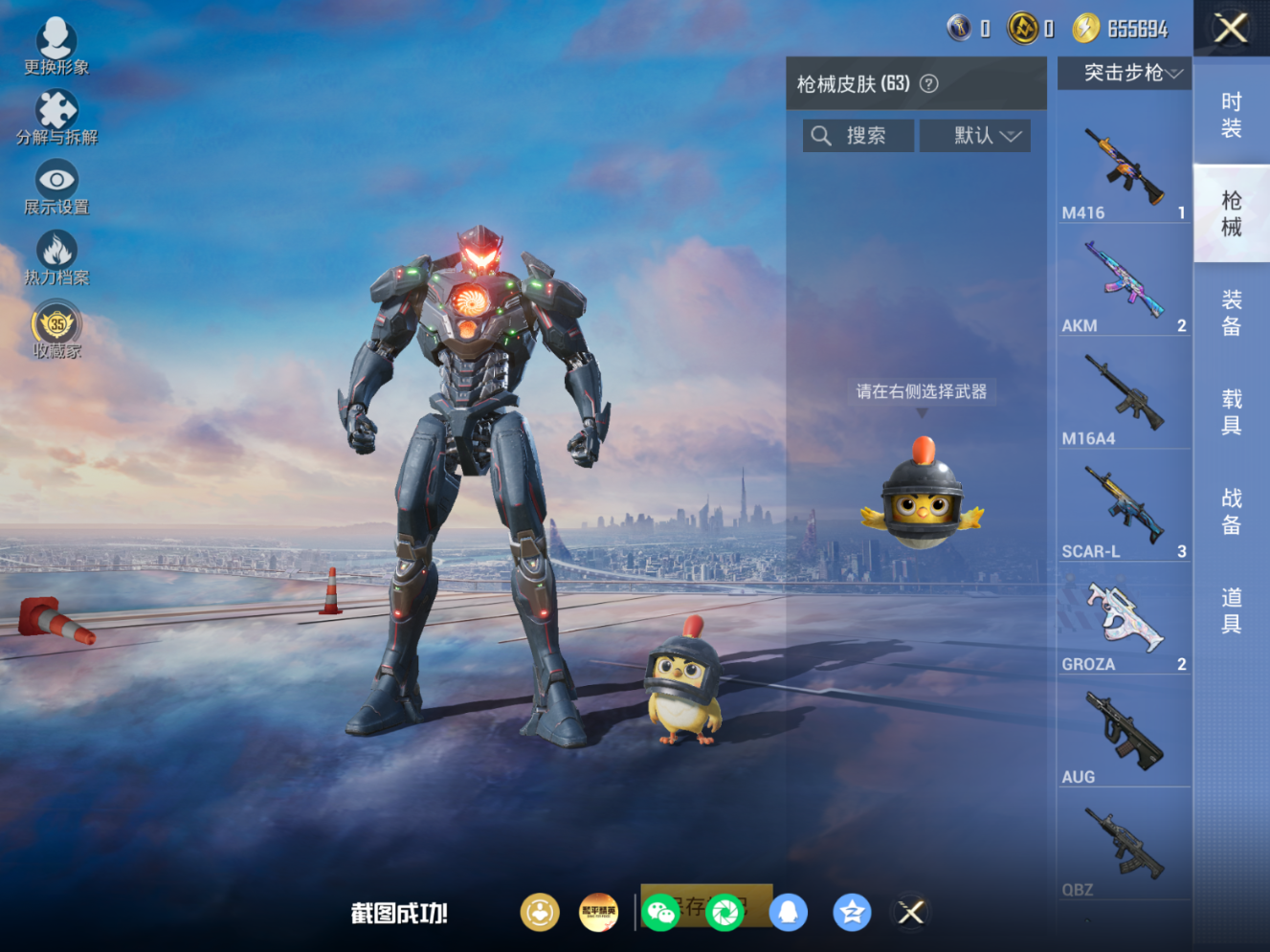The width and height of the screenshot is (1270, 952).
Task: Expand the 突击步枪 weapon category dropdown
Action: click(x=1125, y=73)
